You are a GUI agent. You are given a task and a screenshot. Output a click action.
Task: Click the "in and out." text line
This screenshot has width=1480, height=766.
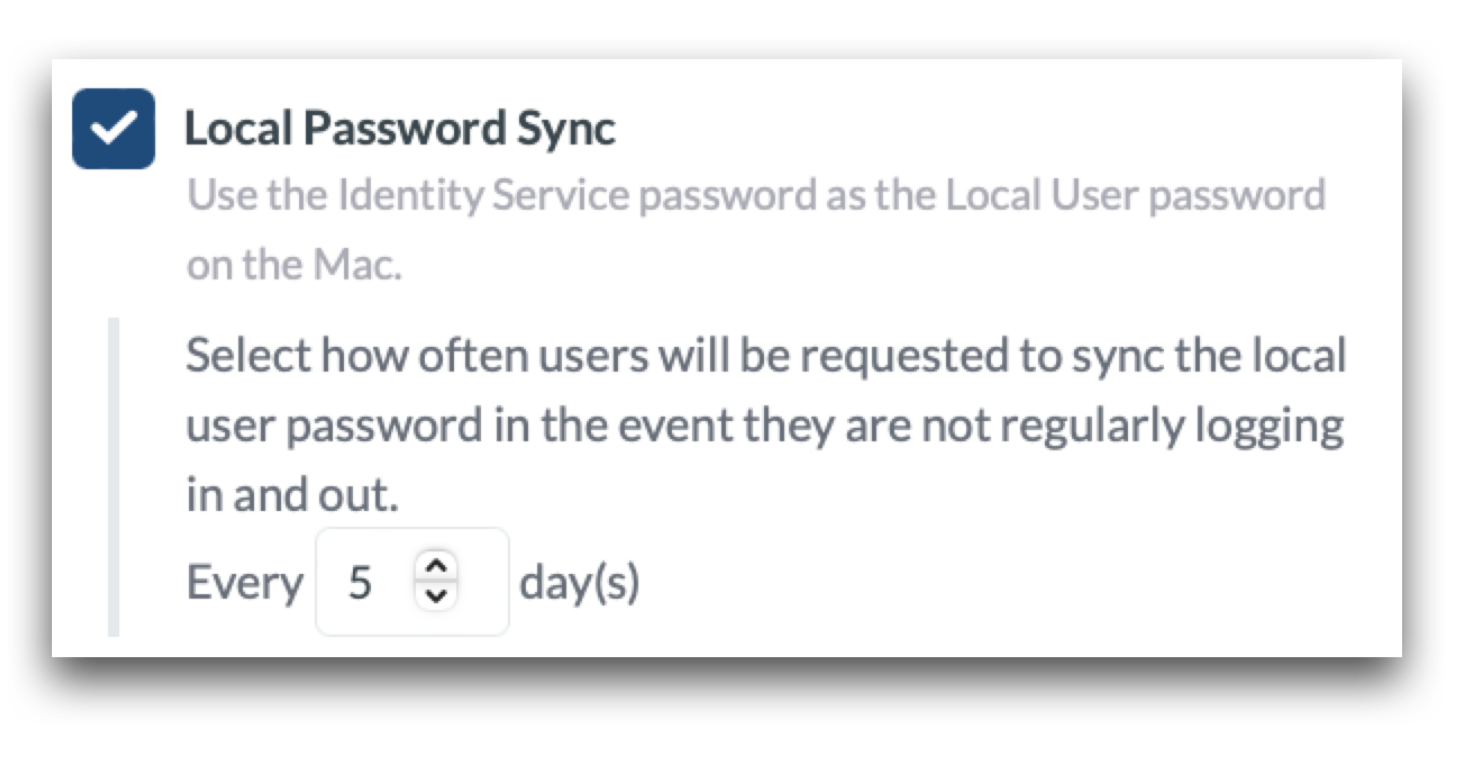(292, 496)
